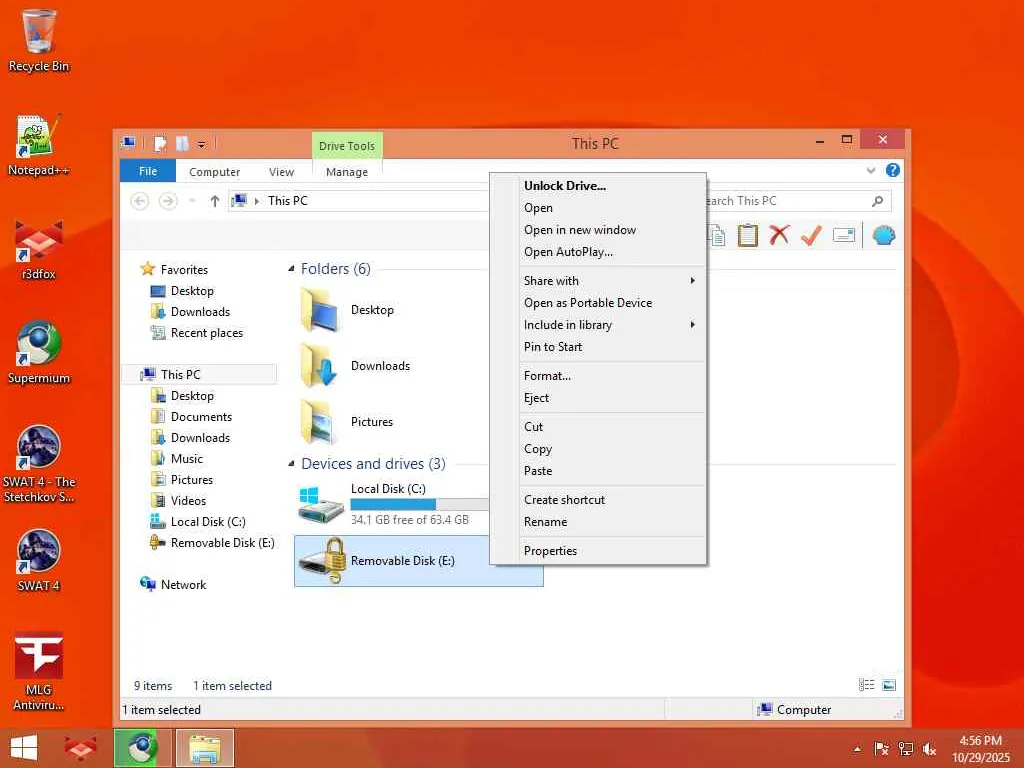Click the search magnifier icon
Viewport: 1024px width, 768px height.
(878, 200)
